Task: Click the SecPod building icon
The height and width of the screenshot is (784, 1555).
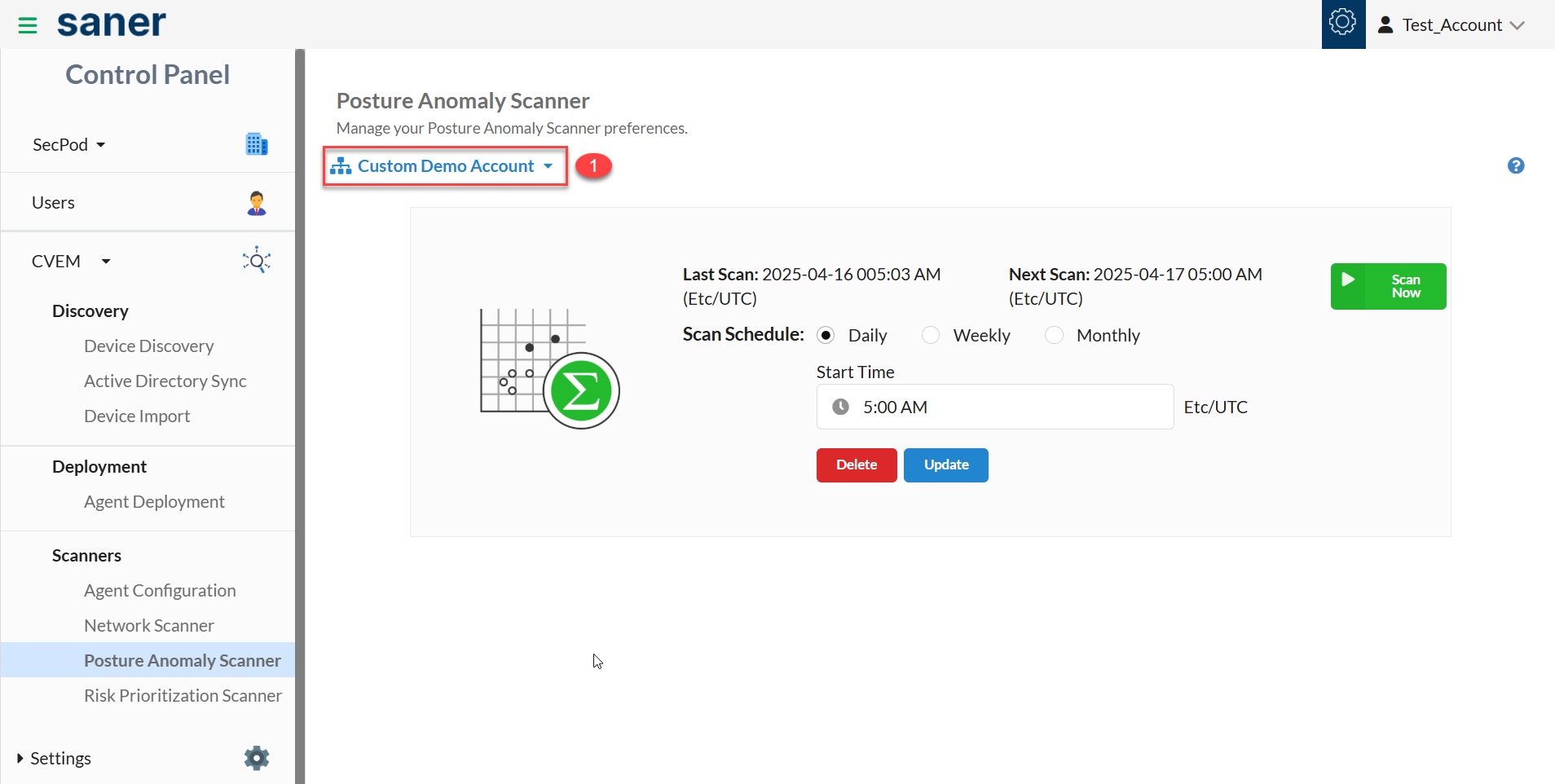Action: pos(257,144)
